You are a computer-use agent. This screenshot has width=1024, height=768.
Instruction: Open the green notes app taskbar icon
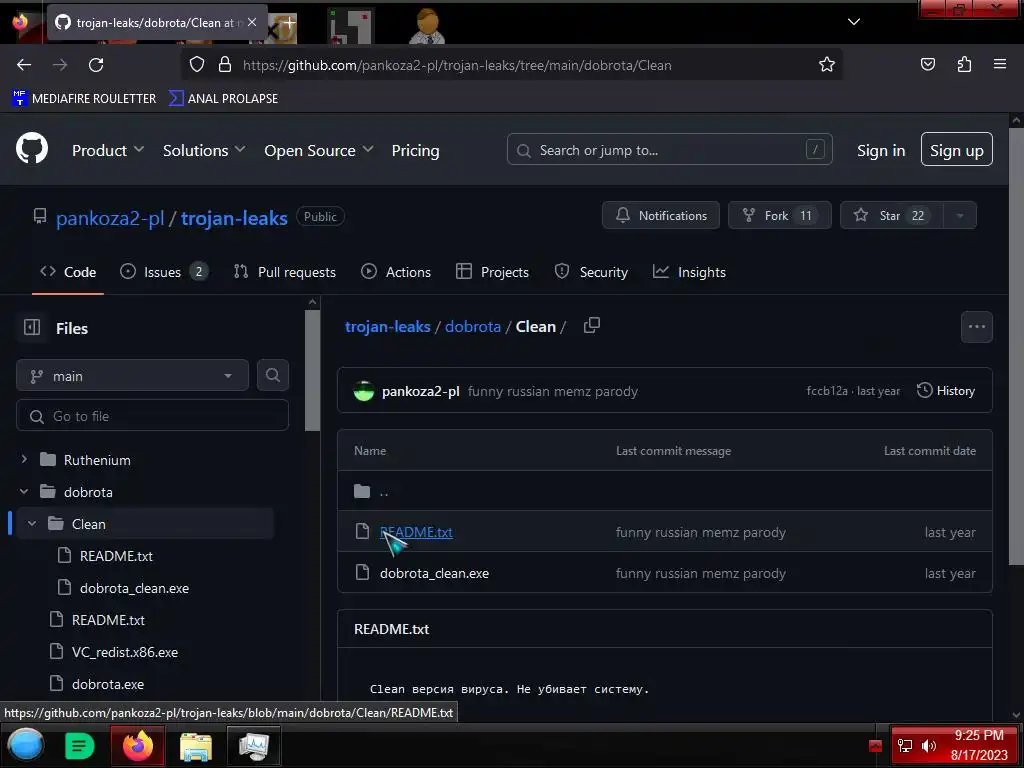(x=80, y=746)
